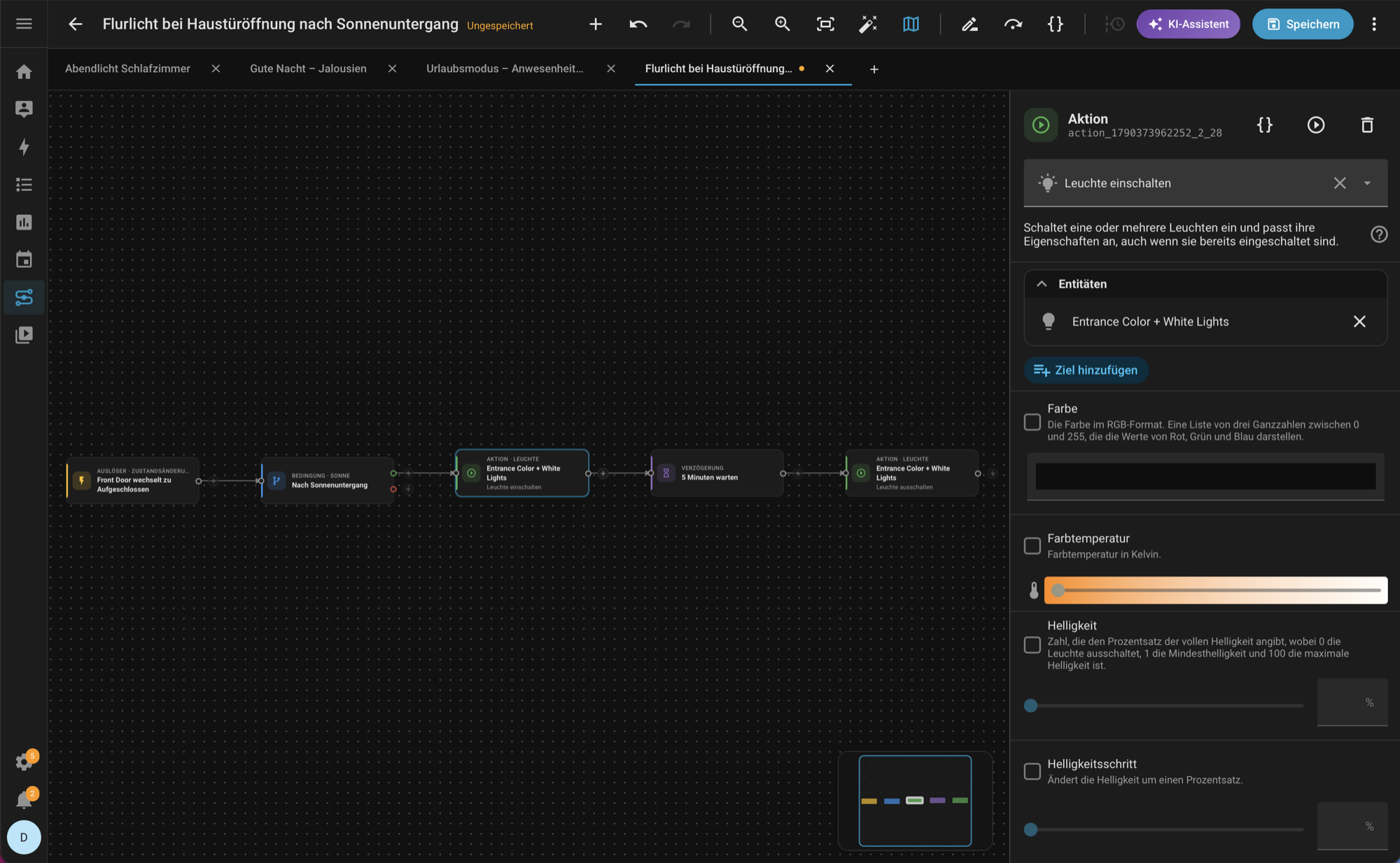
Task: Clear the Leuchte einschalten selection
Action: tap(1340, 183)
